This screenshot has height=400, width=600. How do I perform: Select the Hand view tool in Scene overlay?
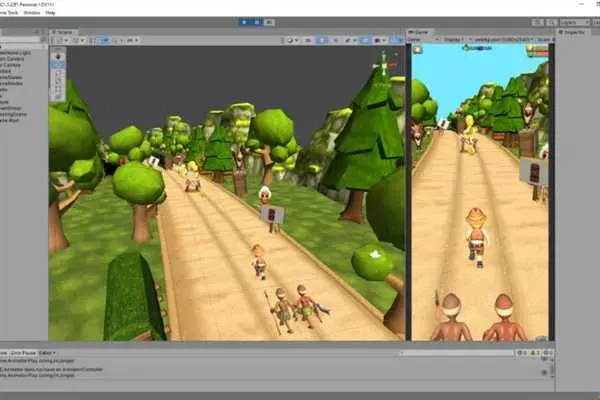pos(58,57)
